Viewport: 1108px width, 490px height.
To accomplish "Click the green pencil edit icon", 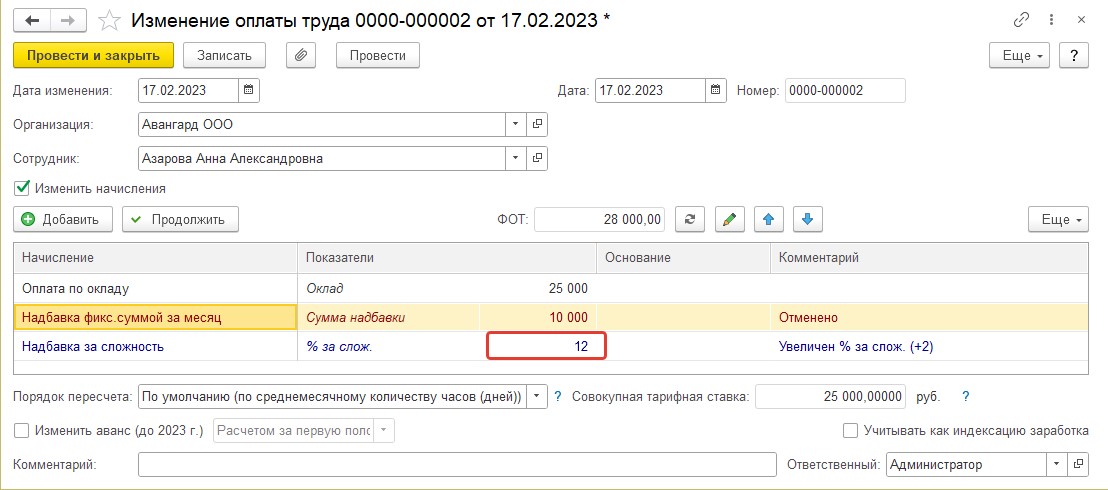I will (x=730, y=219).
